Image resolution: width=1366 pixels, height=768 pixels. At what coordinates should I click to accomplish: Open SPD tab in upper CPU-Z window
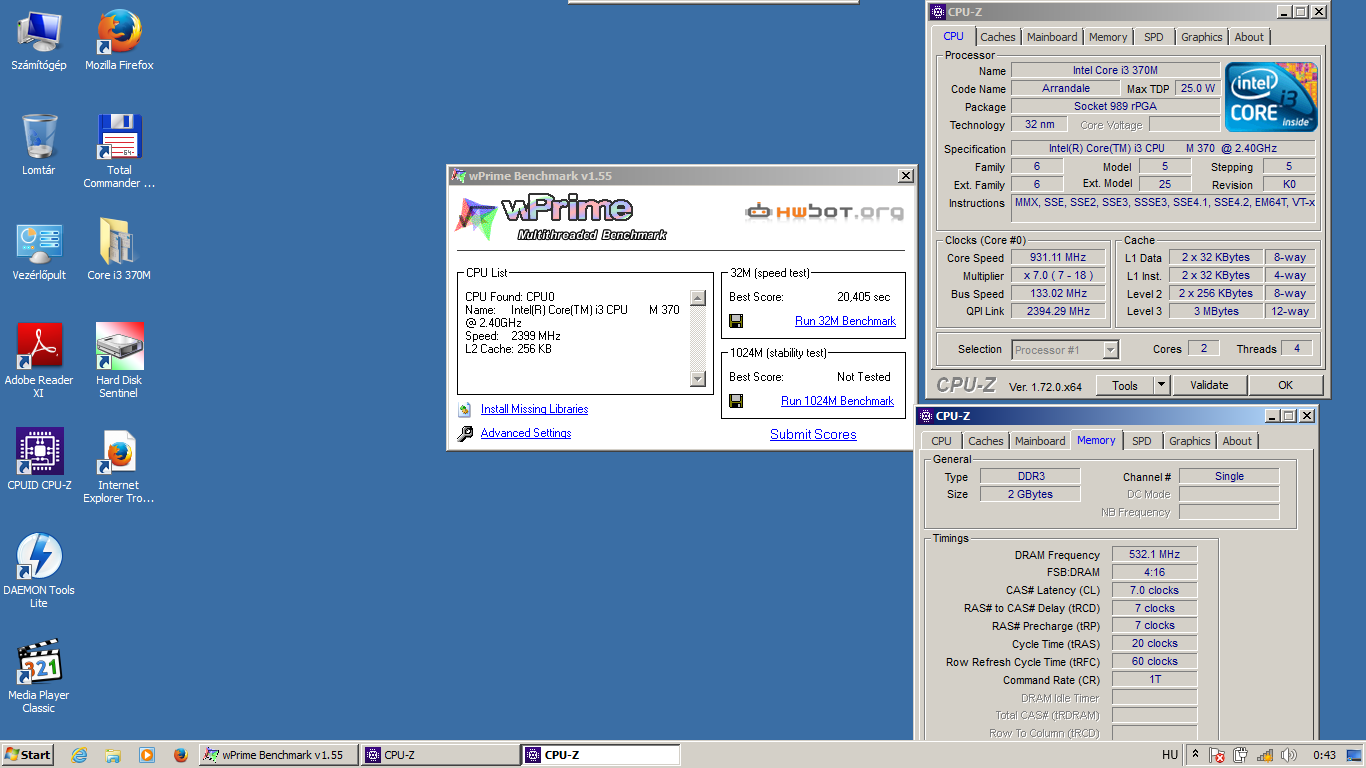coord(1154,37)
